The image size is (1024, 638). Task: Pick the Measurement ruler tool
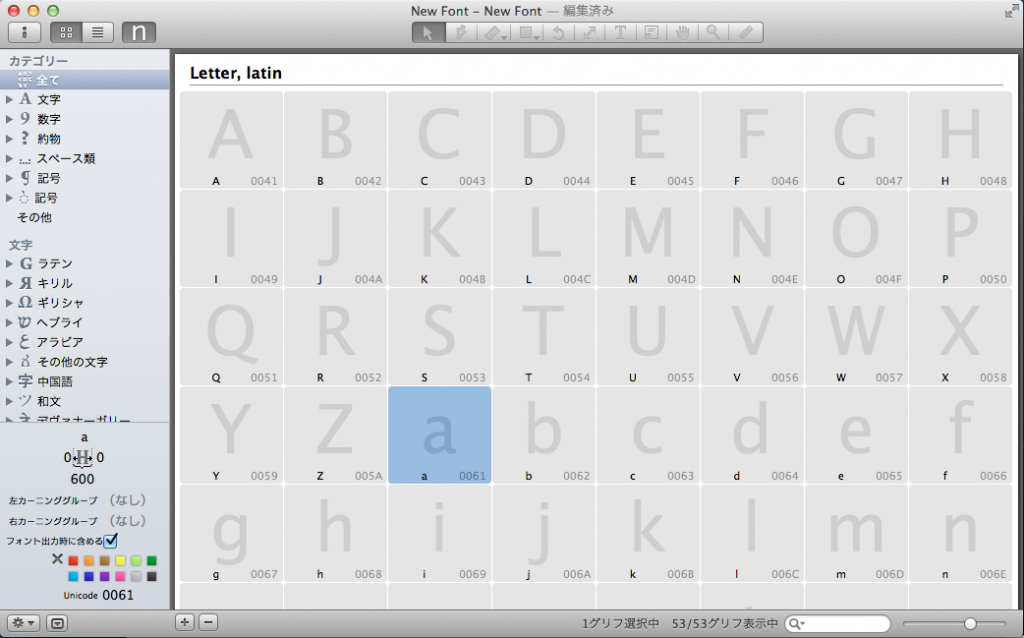[747, 32]
